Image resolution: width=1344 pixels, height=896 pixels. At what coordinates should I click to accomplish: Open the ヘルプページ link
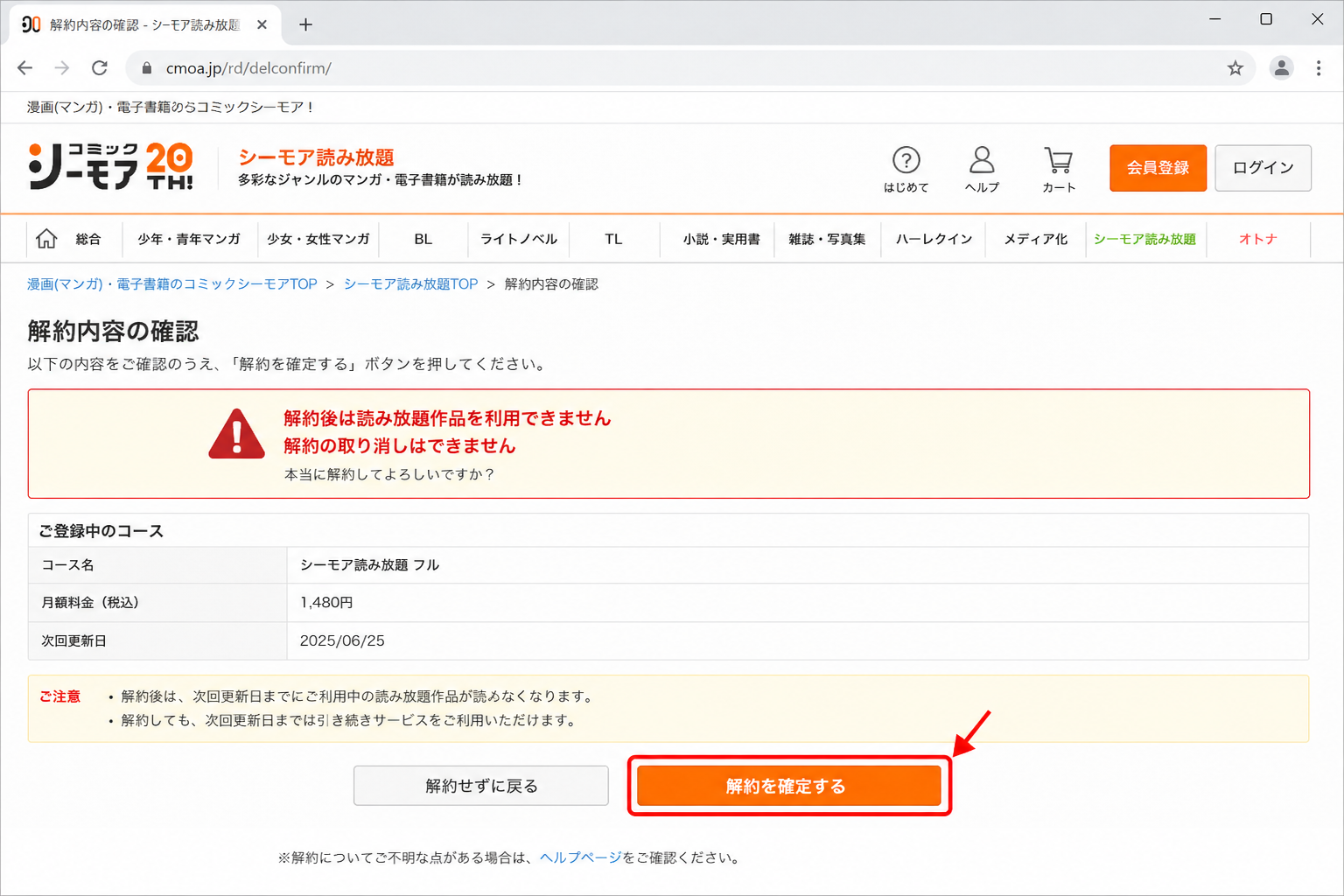click(x=580, y=857)
